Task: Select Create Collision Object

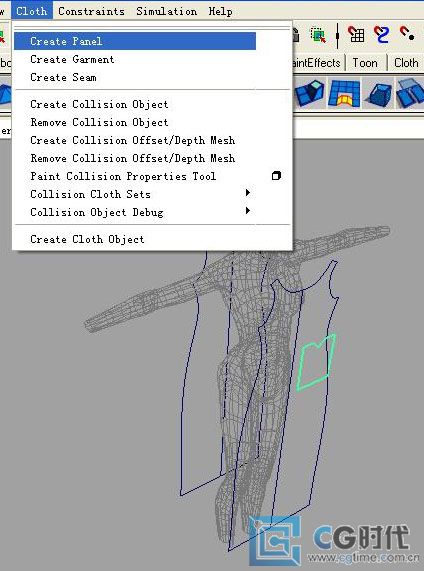Action: [99, 104]
